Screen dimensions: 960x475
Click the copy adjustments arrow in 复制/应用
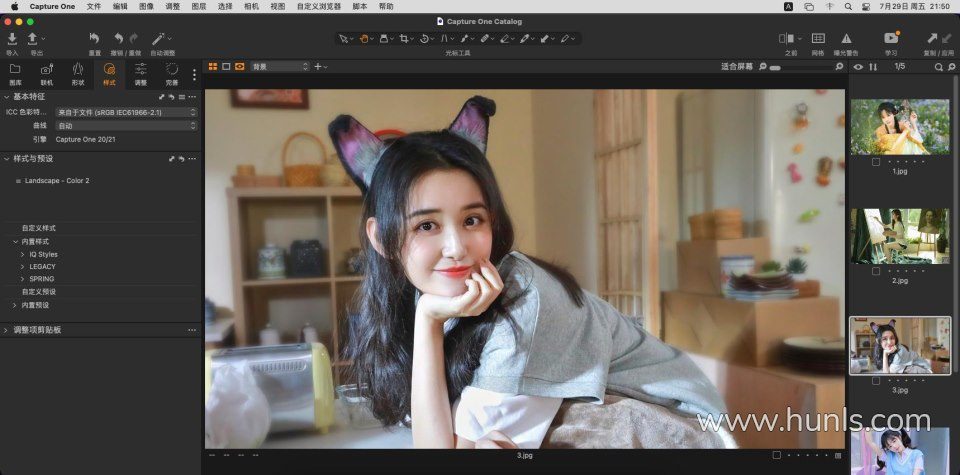932,39
